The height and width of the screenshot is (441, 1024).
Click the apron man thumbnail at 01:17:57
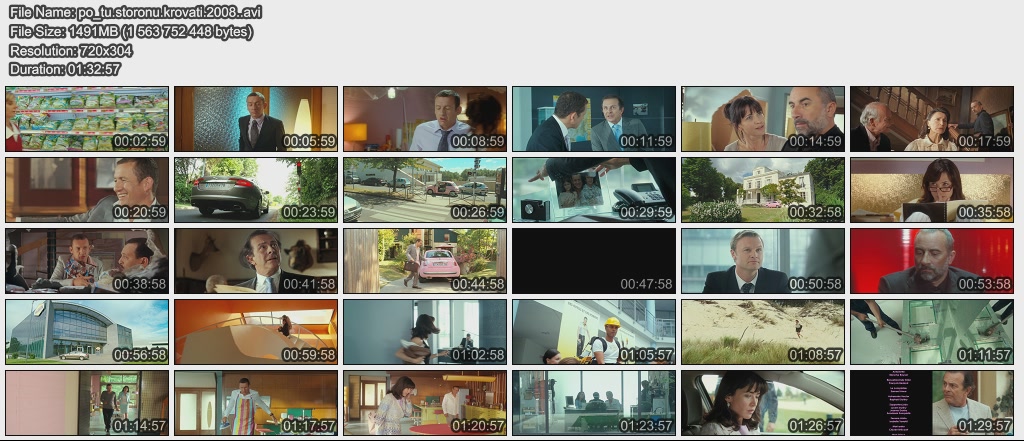coord(256,403)
